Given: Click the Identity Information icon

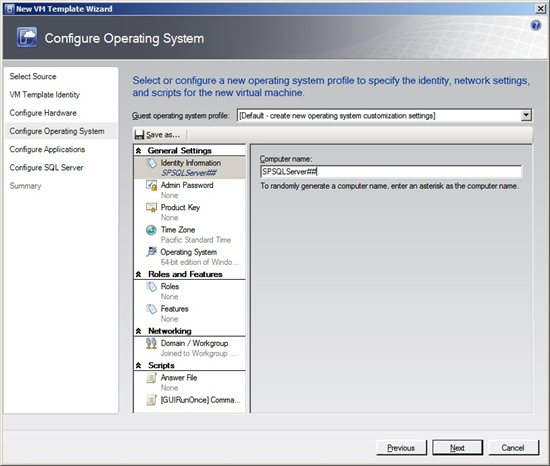Looking at the screenshot, I should (151, 163).
